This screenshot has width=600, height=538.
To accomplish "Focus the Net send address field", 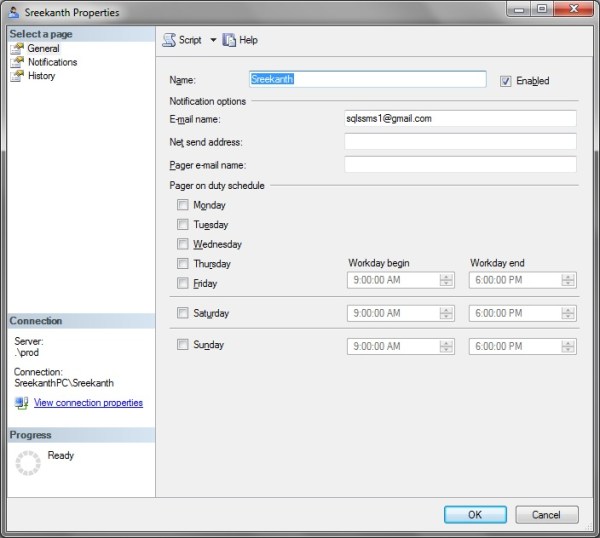I will (x=460, y=141).
